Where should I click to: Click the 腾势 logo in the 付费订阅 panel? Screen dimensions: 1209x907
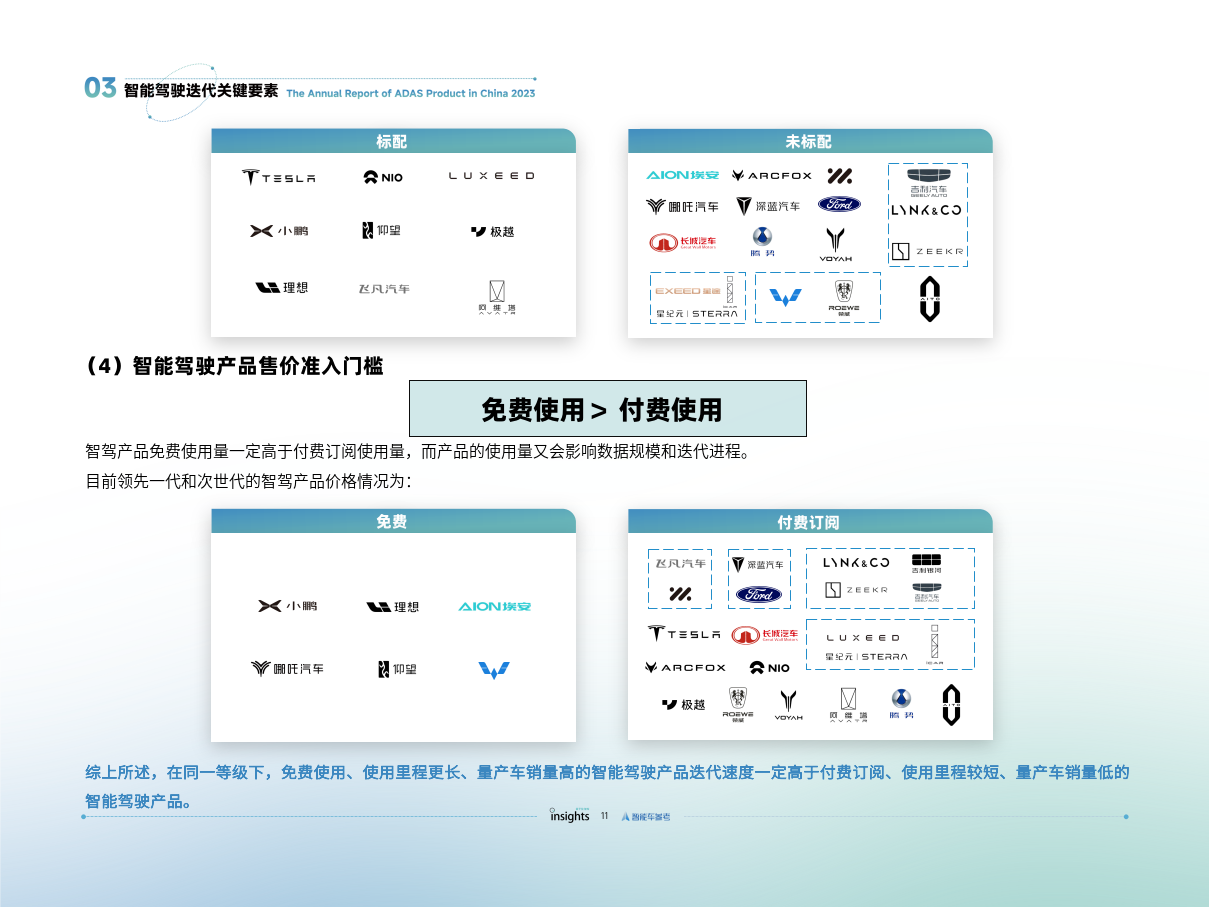tap(902, 704)
